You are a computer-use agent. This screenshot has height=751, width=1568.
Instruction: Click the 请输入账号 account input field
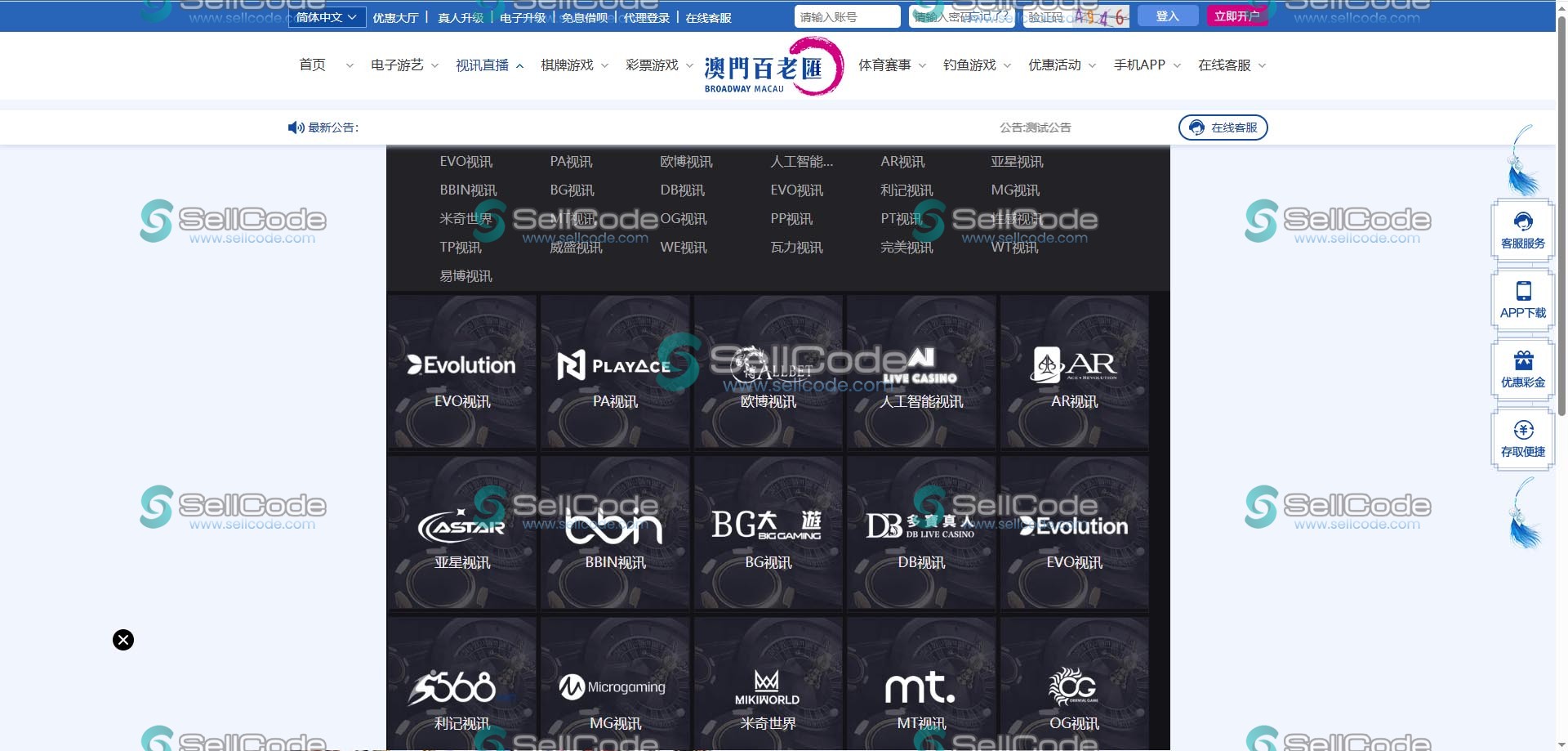[846, 16]
